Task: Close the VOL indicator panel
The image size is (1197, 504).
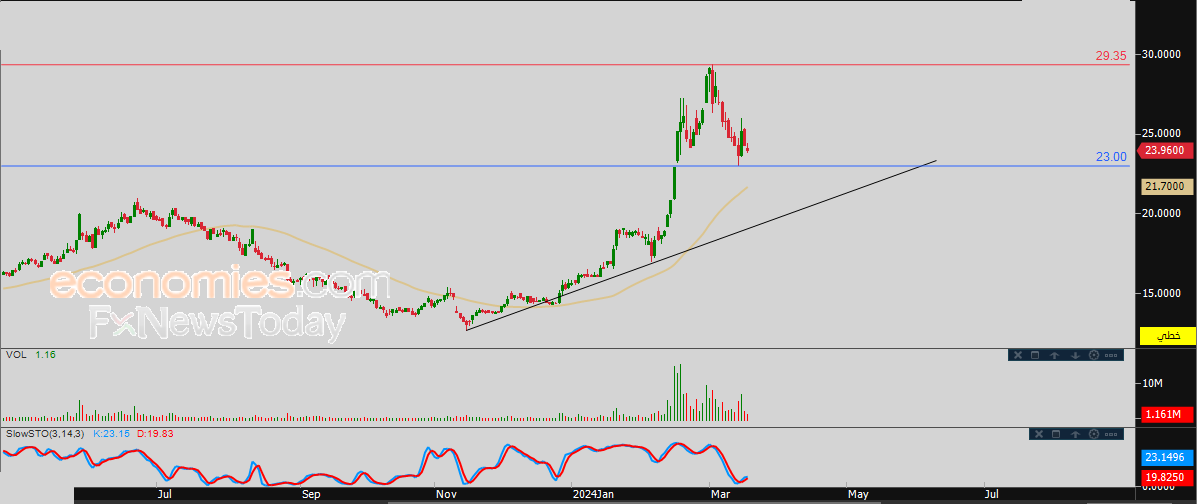Action: (x=1018, y=355)
